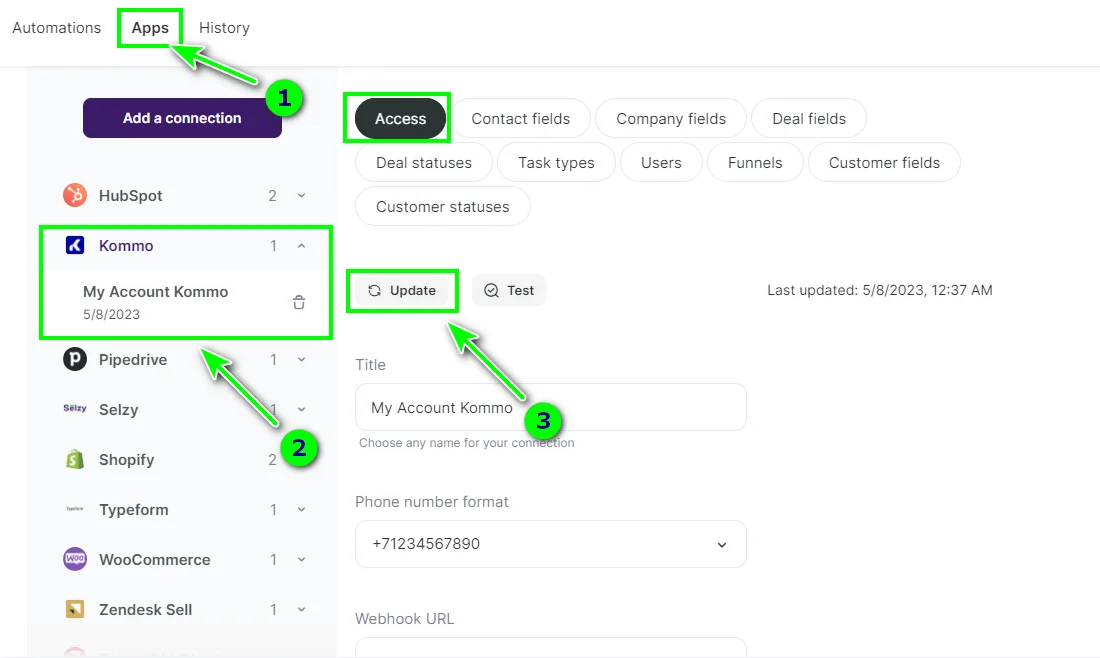Screen dimensions: 1100x658
Task: Click the Selzy app icon
Action: pos(75,409)
